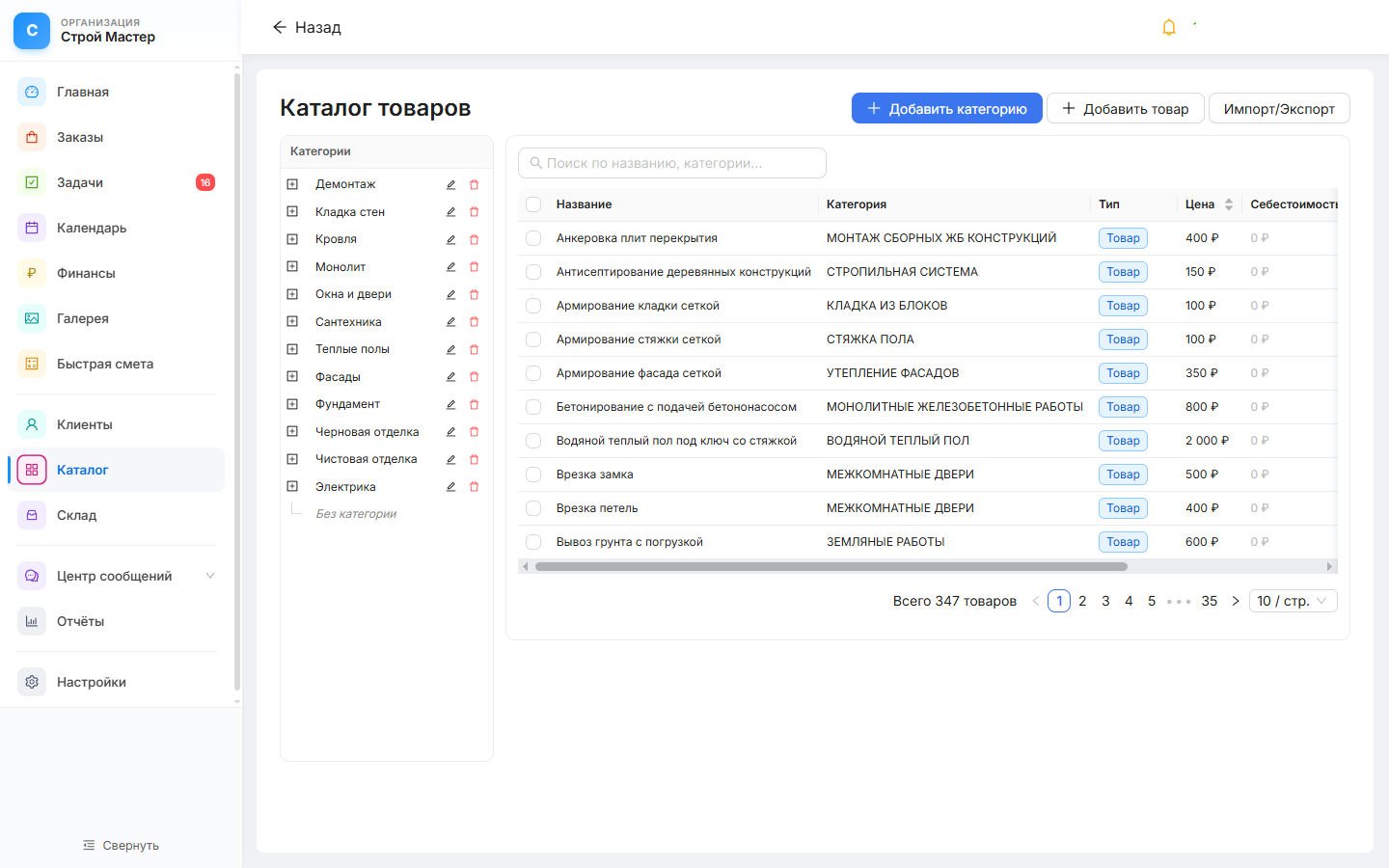Open Финансы ruble icon in sidebar

coord(32,273)
